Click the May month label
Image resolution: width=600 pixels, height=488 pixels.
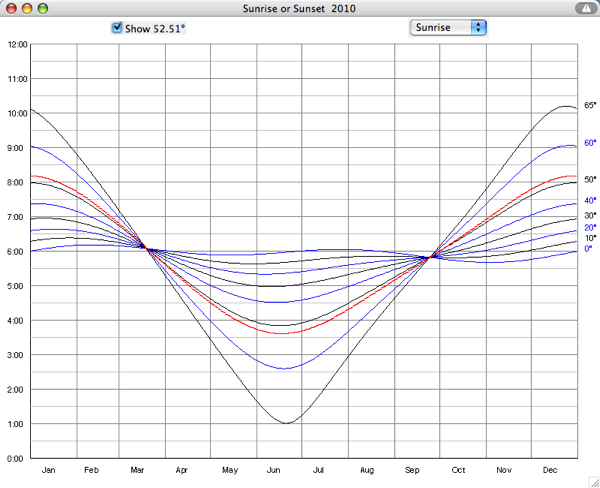click(230, 470)
